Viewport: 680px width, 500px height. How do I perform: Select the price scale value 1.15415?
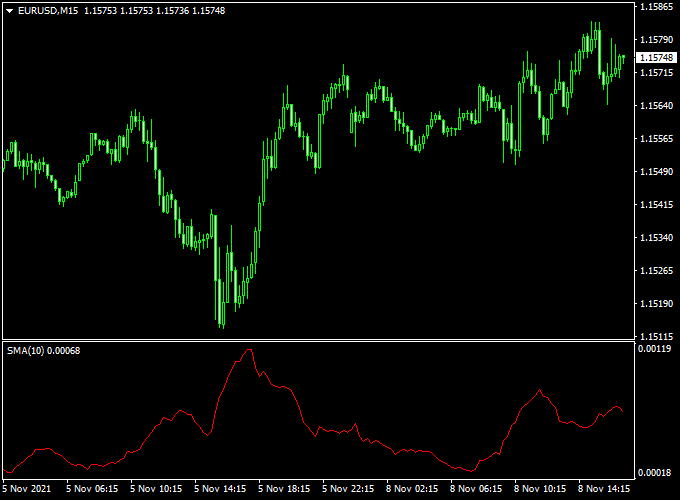(x=657, y=205)
